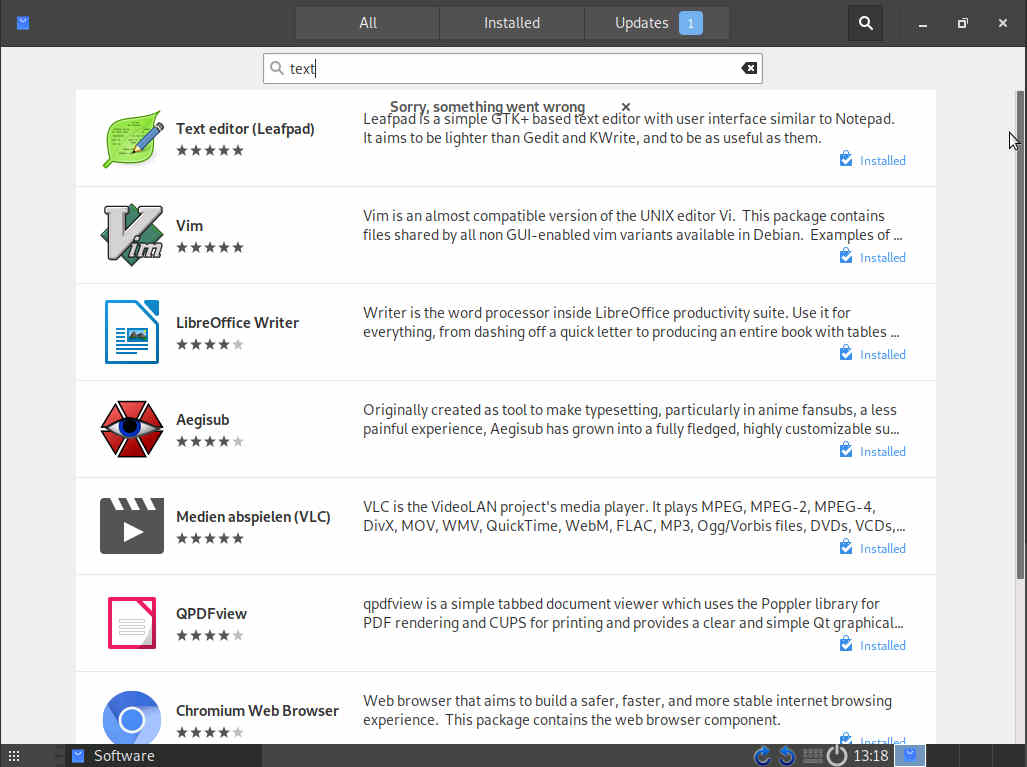
Task: Click the Installed label for Vim
Action: [x=882, y=257]
